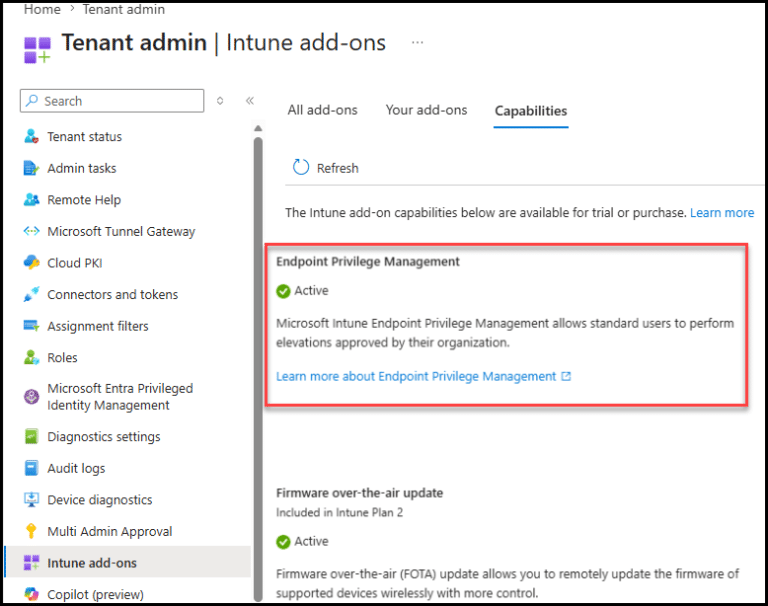
Task: Click the Endpoint Privilege Management heading
Action: (x=368, y=262)
